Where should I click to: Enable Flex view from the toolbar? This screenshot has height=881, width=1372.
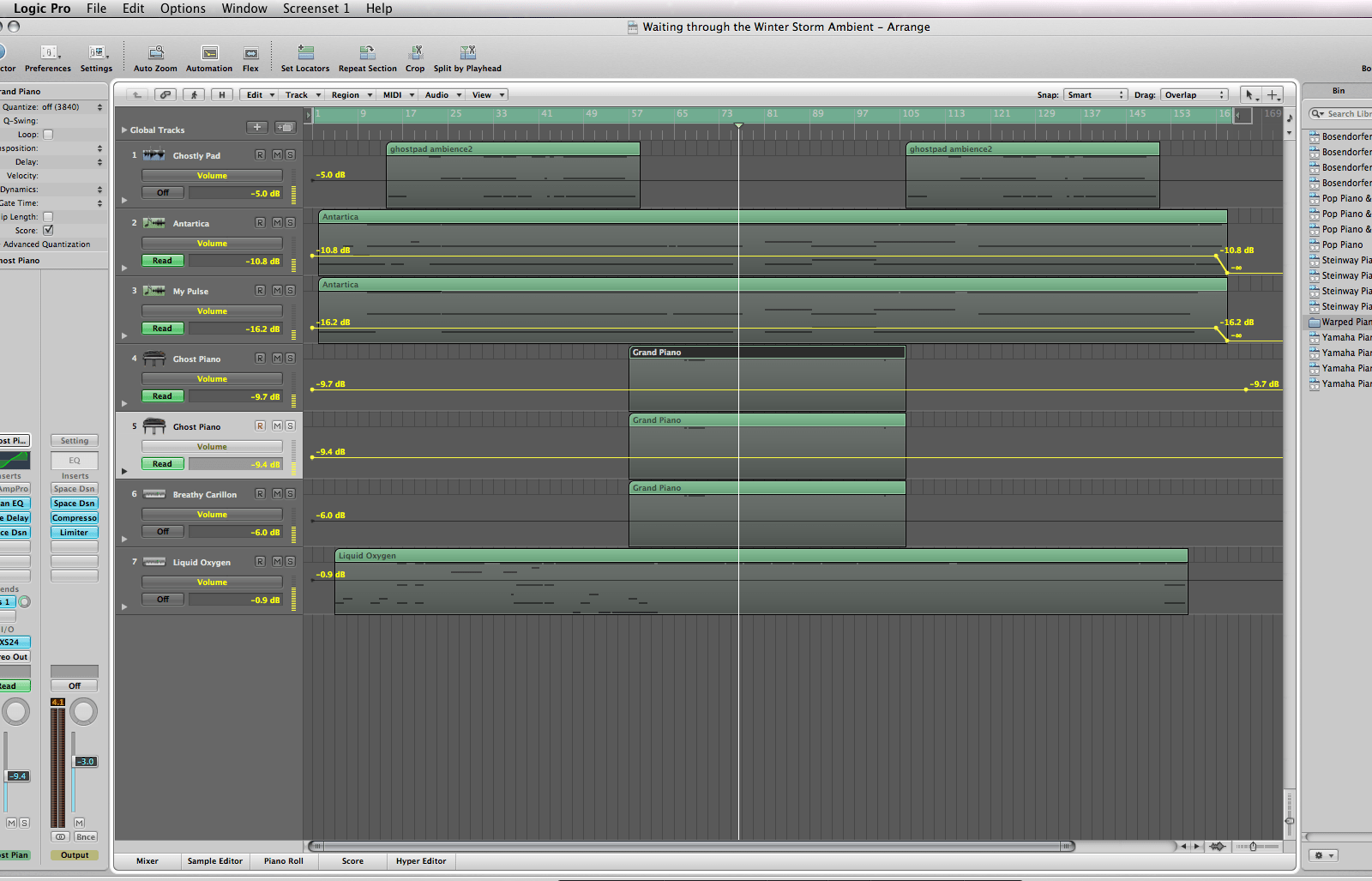click(x=250, y=53)
